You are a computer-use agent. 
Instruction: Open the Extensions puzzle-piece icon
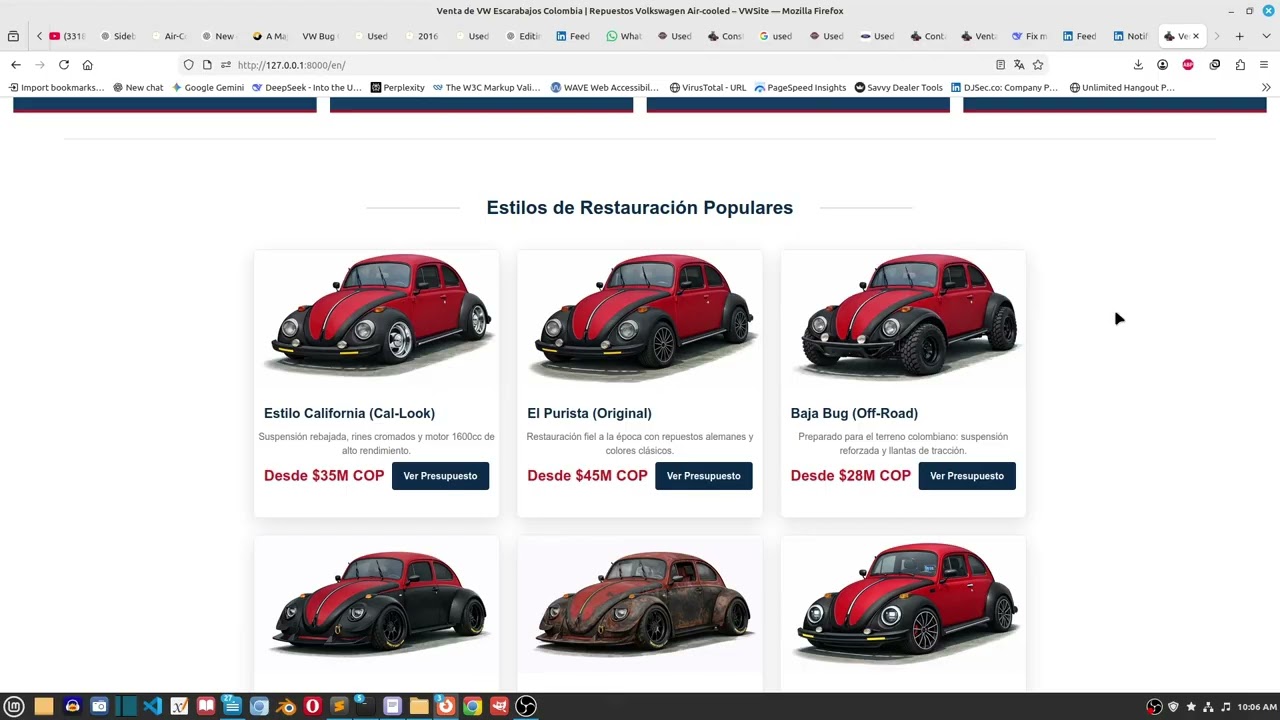pyautogui.click(x=1240, y=65)
